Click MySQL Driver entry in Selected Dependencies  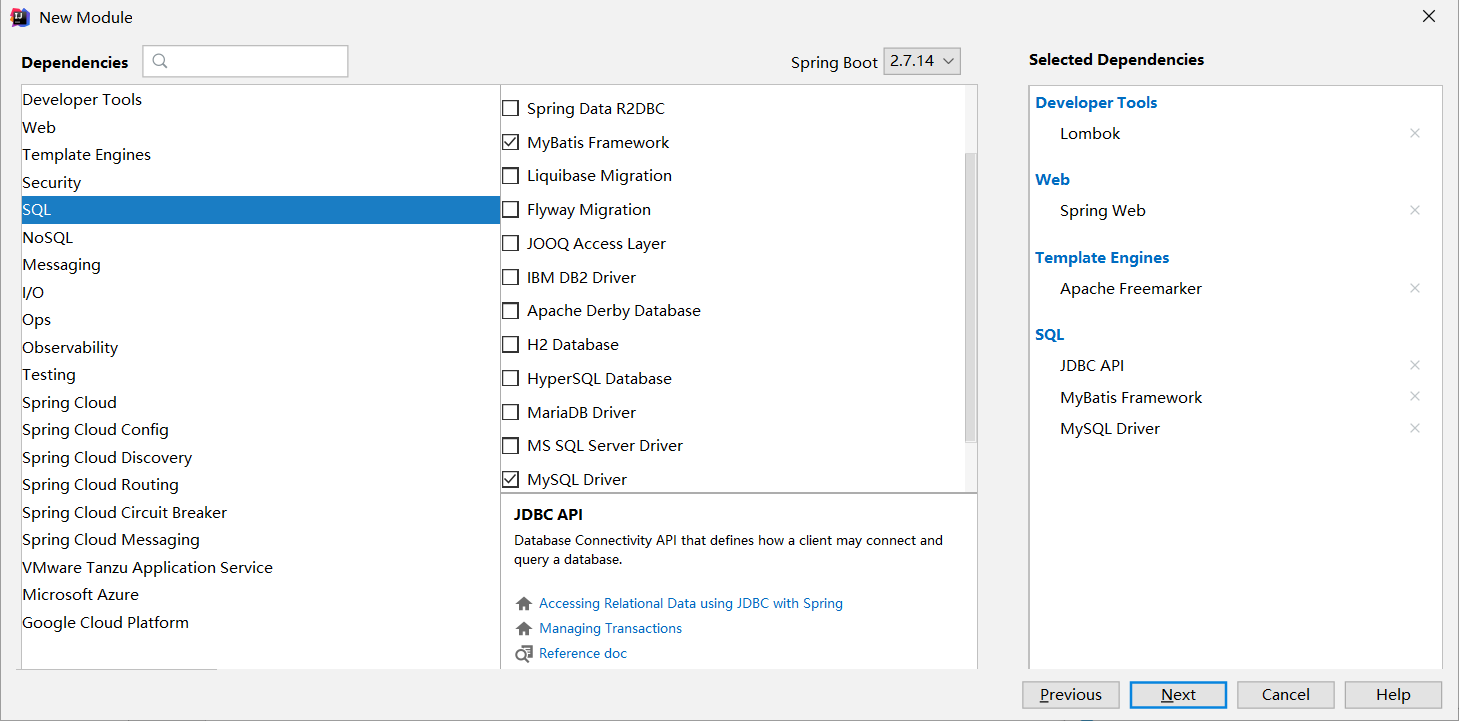(1110, 428)
